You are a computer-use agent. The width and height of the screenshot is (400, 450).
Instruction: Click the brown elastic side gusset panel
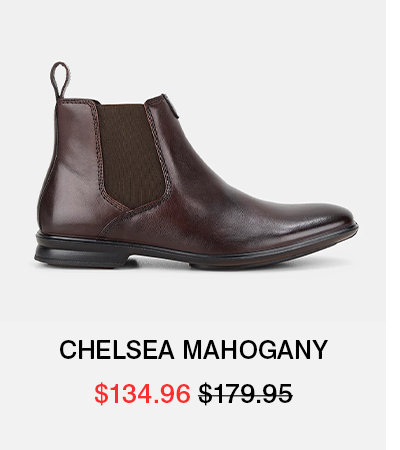130,155
